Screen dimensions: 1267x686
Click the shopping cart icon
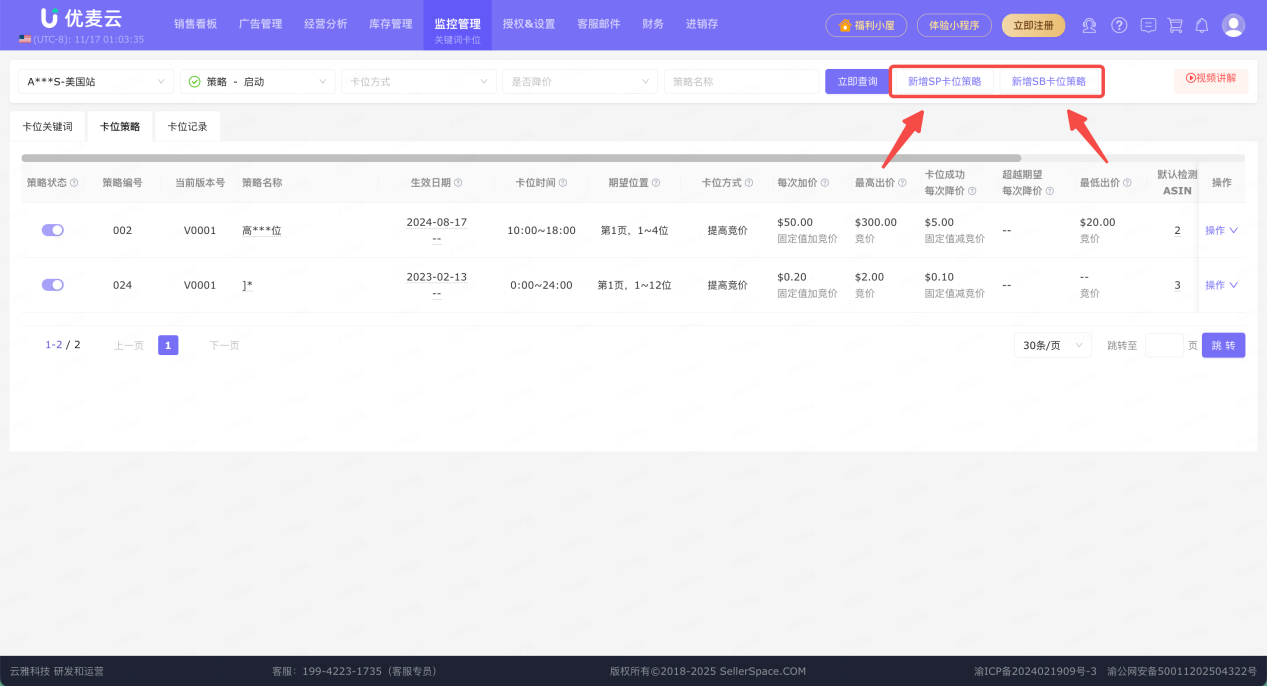tap(1175, 25)
